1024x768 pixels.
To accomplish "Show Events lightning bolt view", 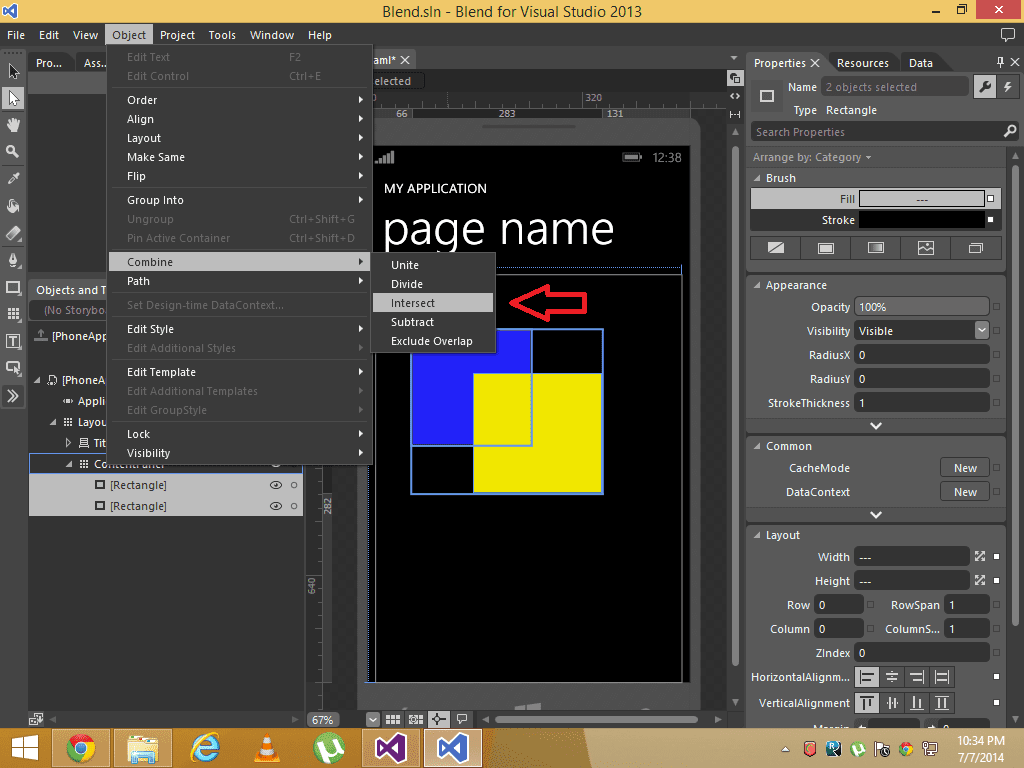I will 1006,87.
